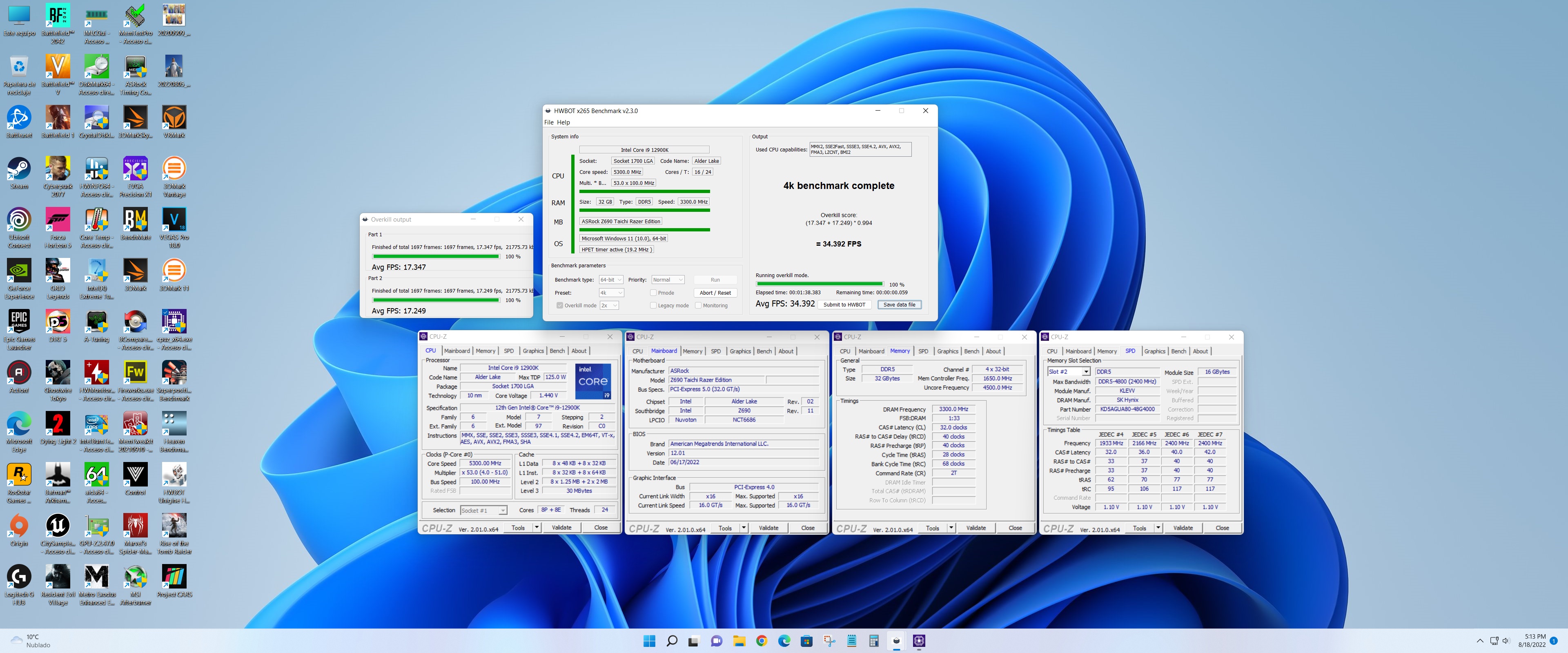Launch Rise of the Tomb Raider icon
1568x653 pixels.
[x=174, y=534]
